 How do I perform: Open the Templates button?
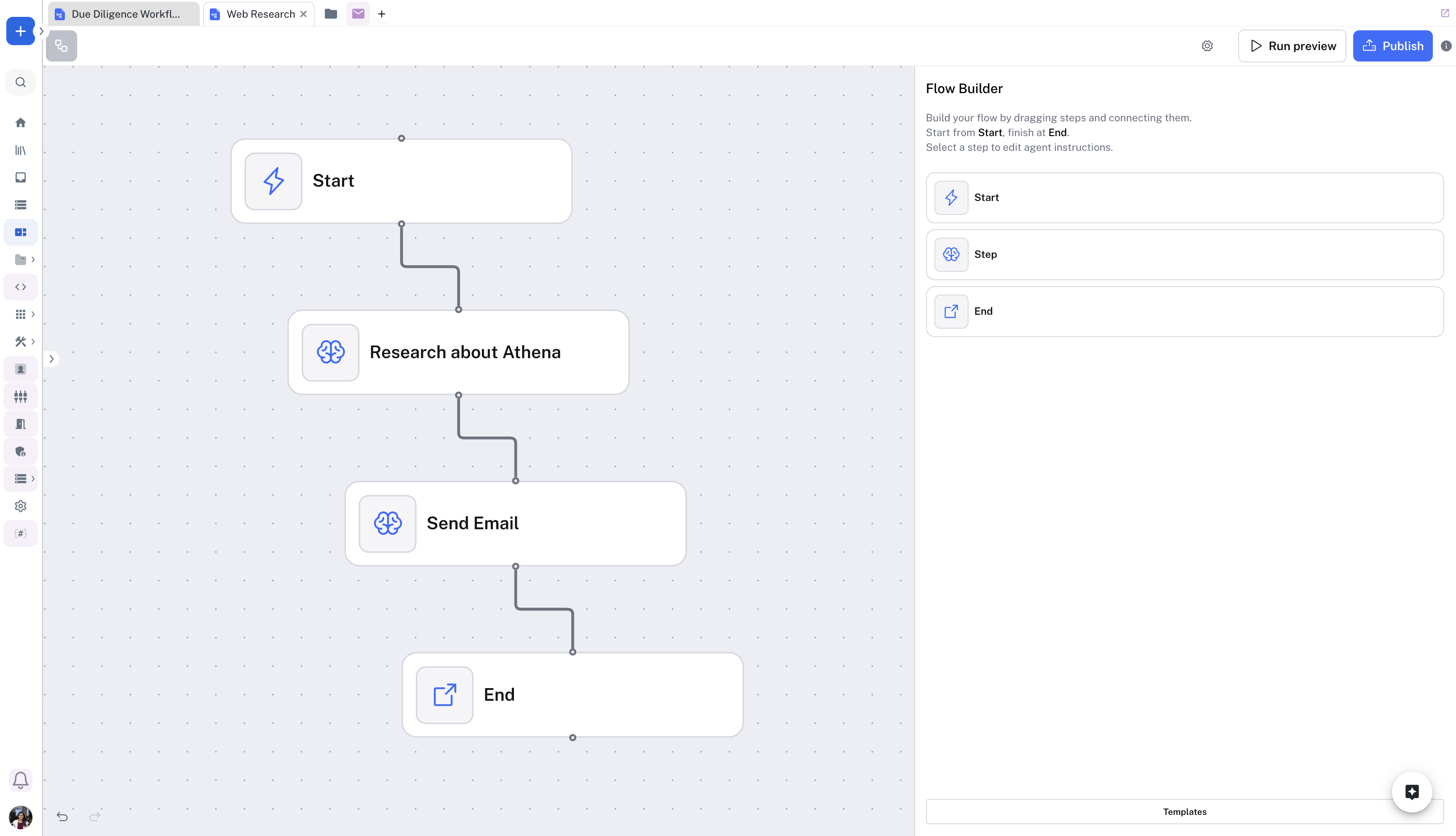point(1184,811)
